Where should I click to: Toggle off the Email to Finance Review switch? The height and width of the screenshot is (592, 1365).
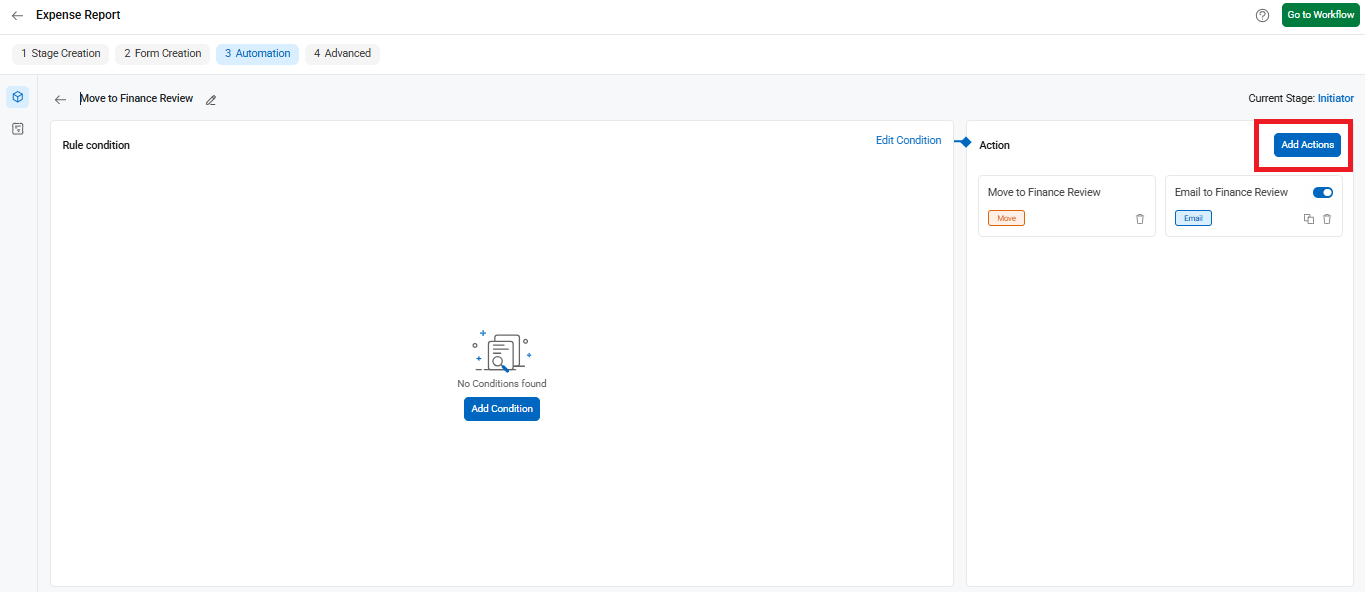point(1323,192)
